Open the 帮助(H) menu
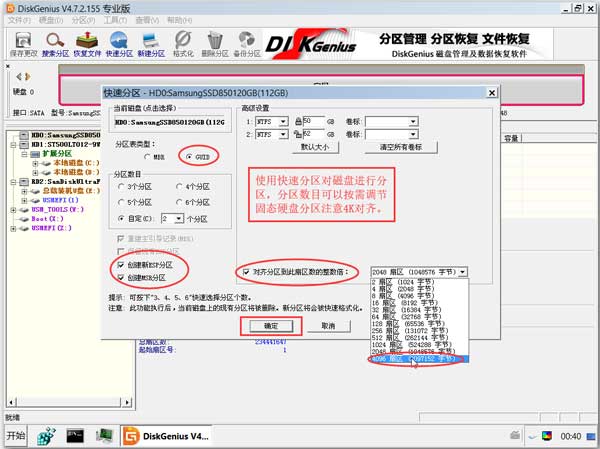Screen dimensions: 600x449 tap(179, 20)
